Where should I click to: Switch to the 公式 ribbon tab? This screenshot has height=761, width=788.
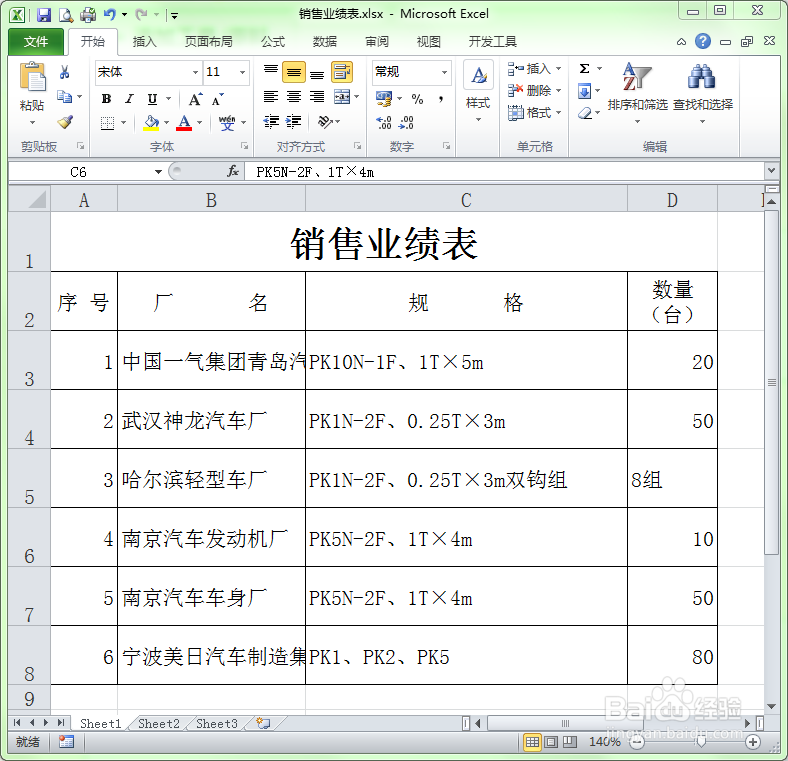point(273,42)
